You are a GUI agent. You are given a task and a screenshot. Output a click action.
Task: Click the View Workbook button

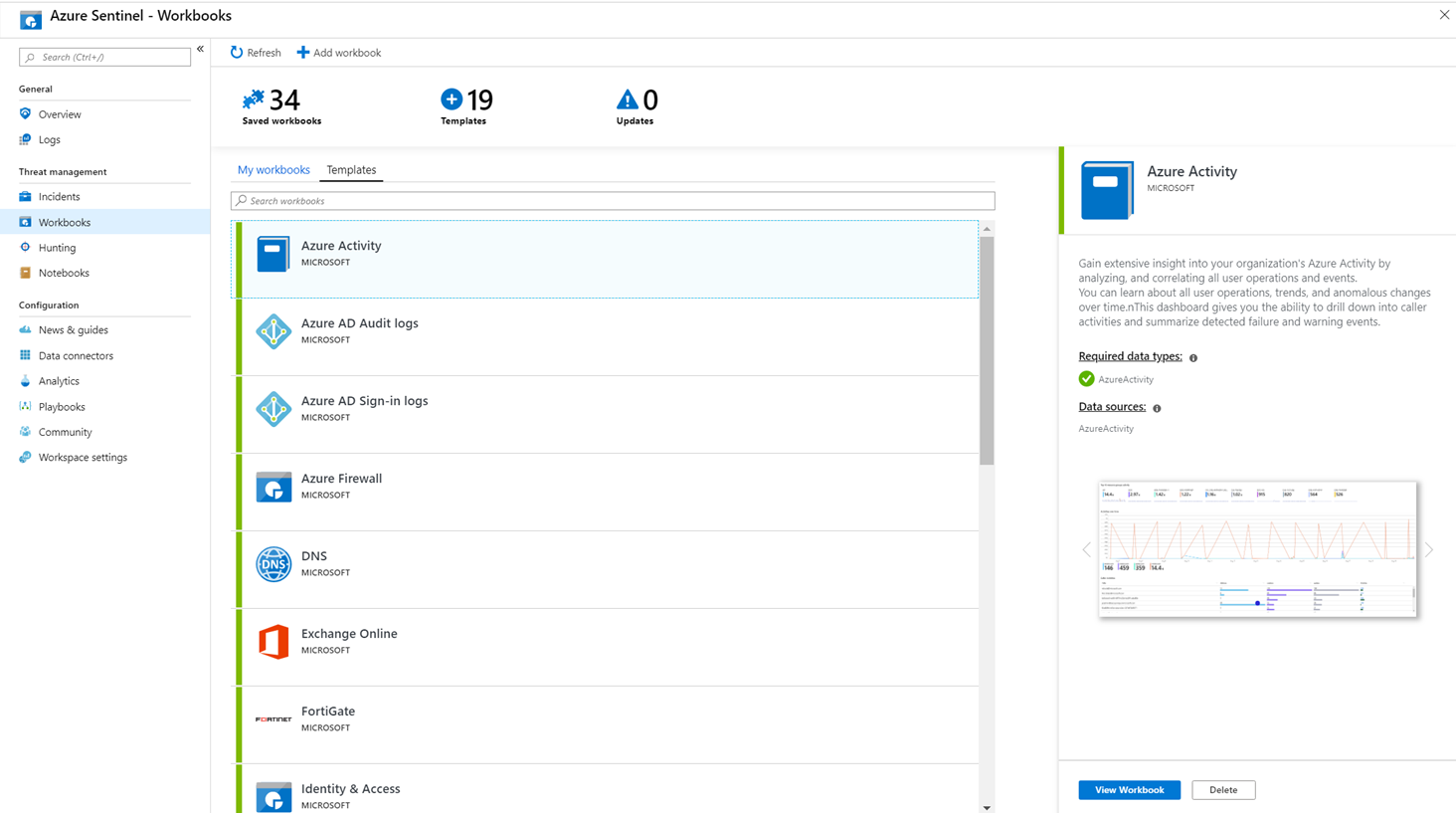[1129, 790]
